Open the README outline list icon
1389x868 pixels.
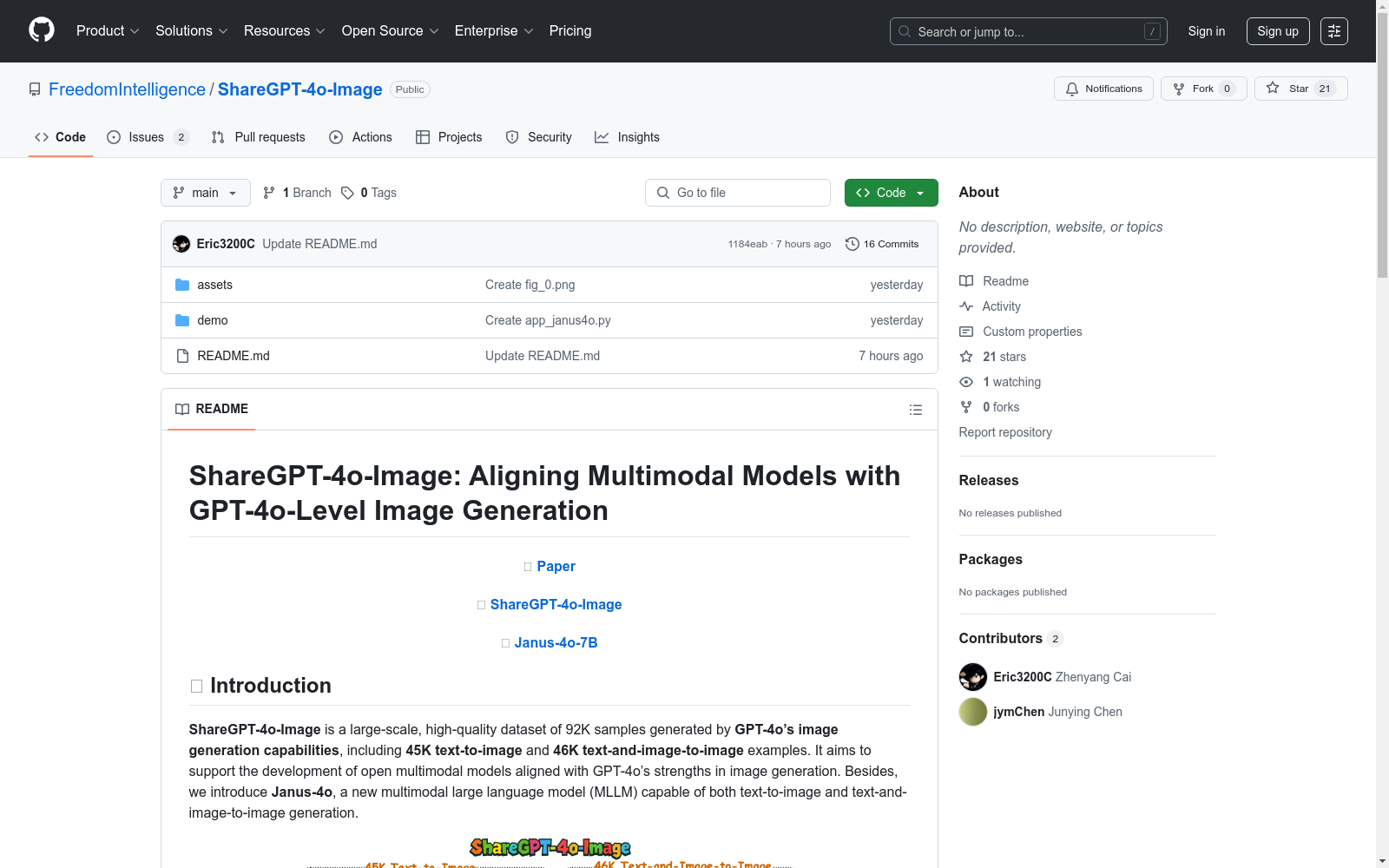(x=915, y=410)
